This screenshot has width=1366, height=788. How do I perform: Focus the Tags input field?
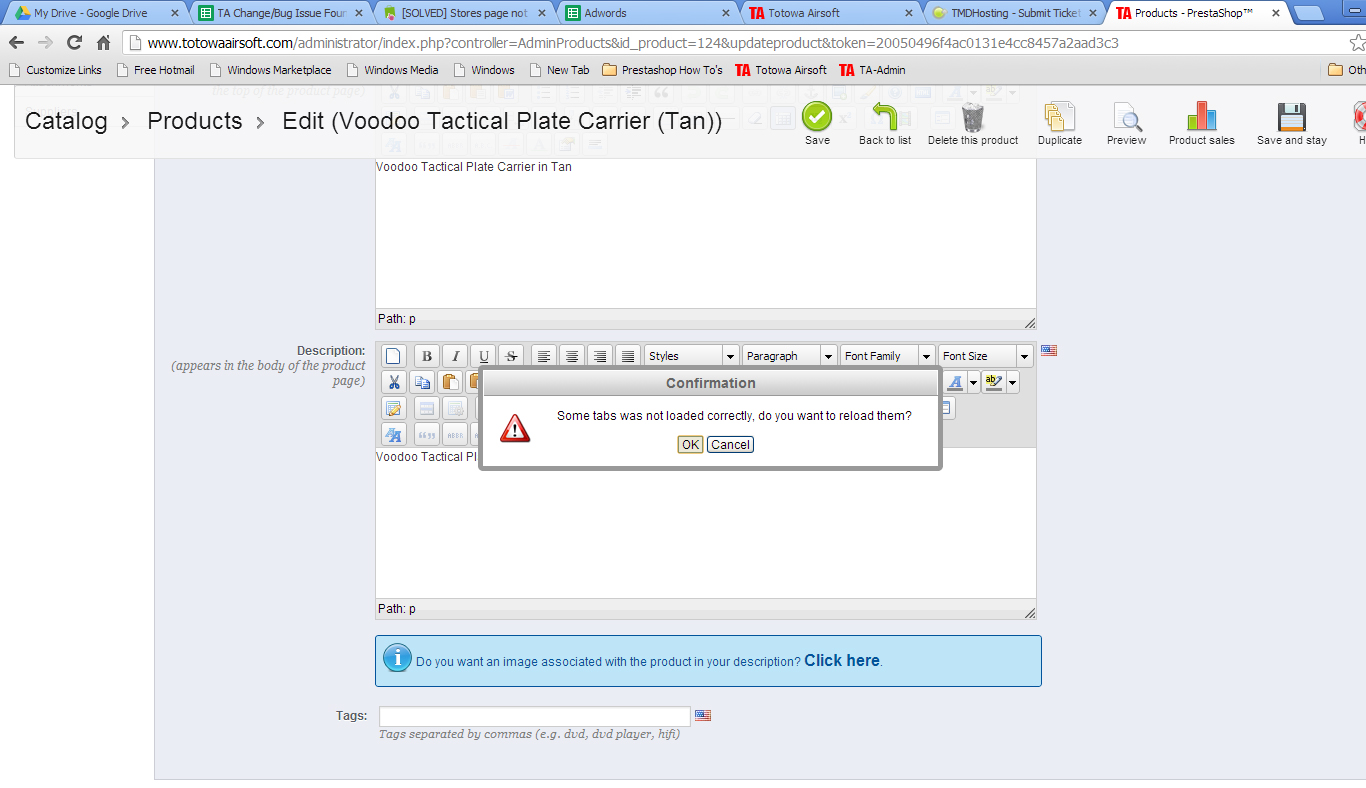click(535, 716)
